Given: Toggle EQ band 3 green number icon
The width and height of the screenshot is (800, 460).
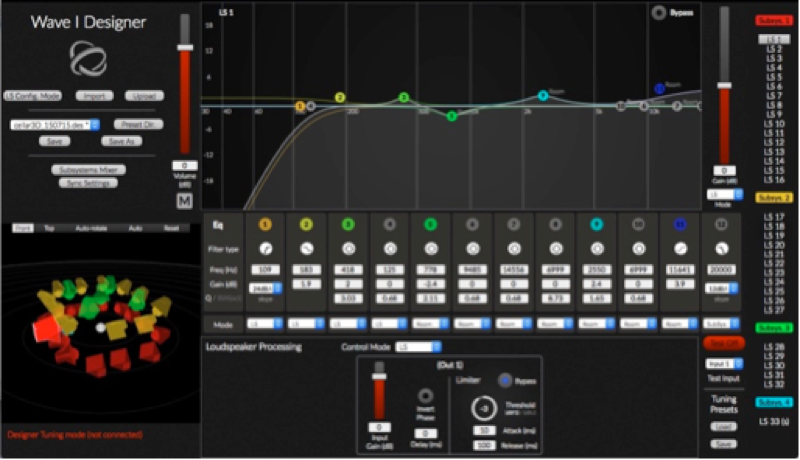Looking at the screenshot, I should 348,224.
